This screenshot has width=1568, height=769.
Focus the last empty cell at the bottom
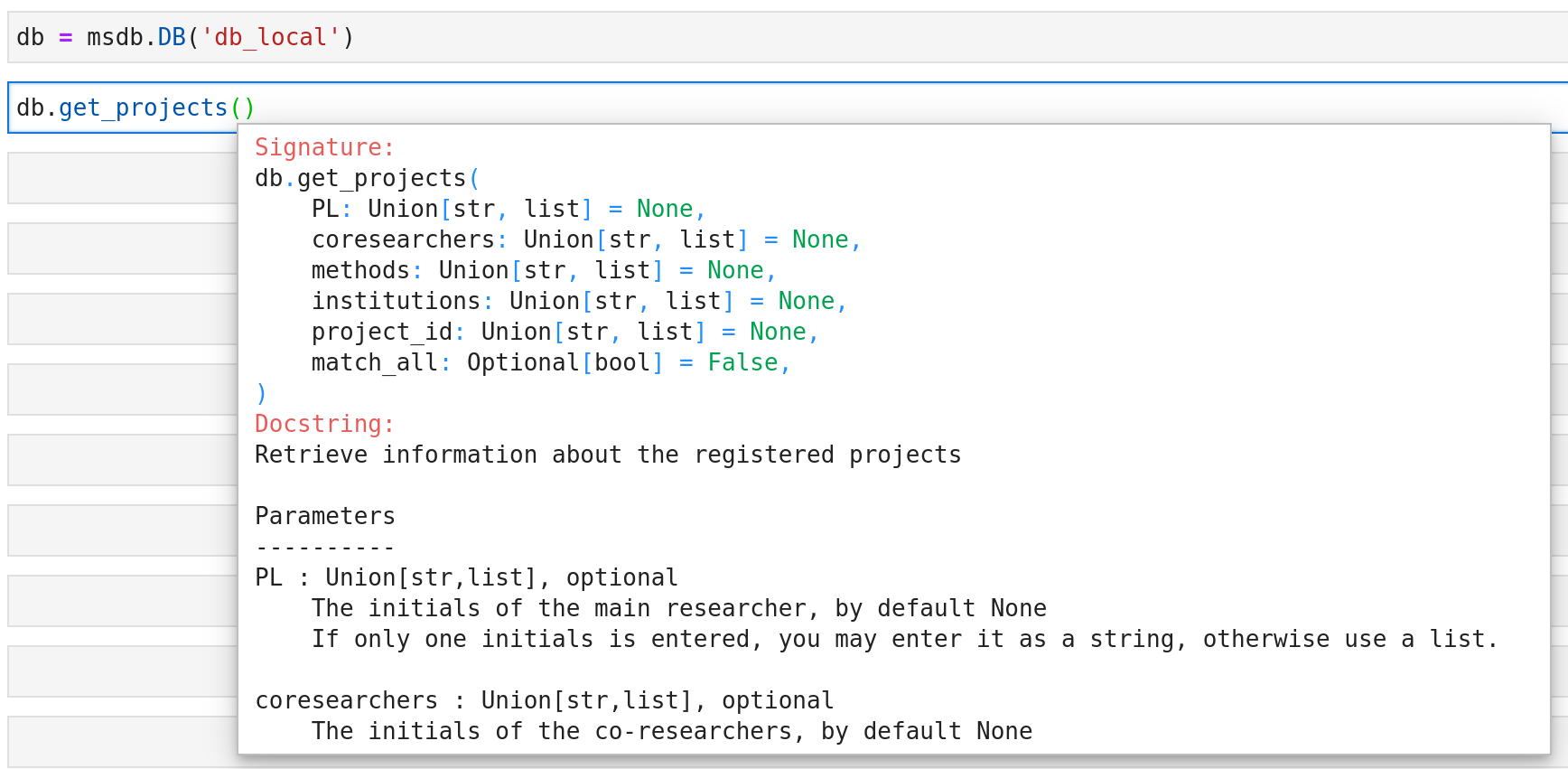(122, 741)
